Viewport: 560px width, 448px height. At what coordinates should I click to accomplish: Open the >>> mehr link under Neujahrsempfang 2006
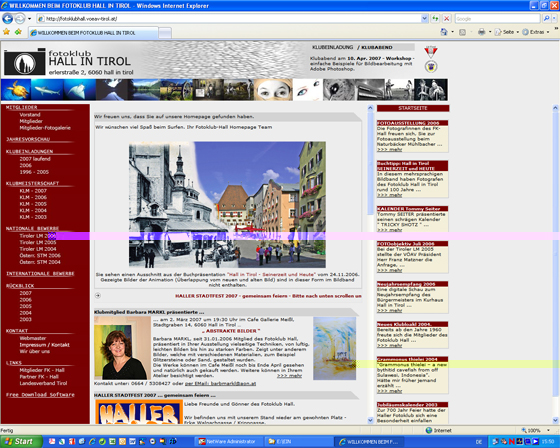tap(389, 310)
